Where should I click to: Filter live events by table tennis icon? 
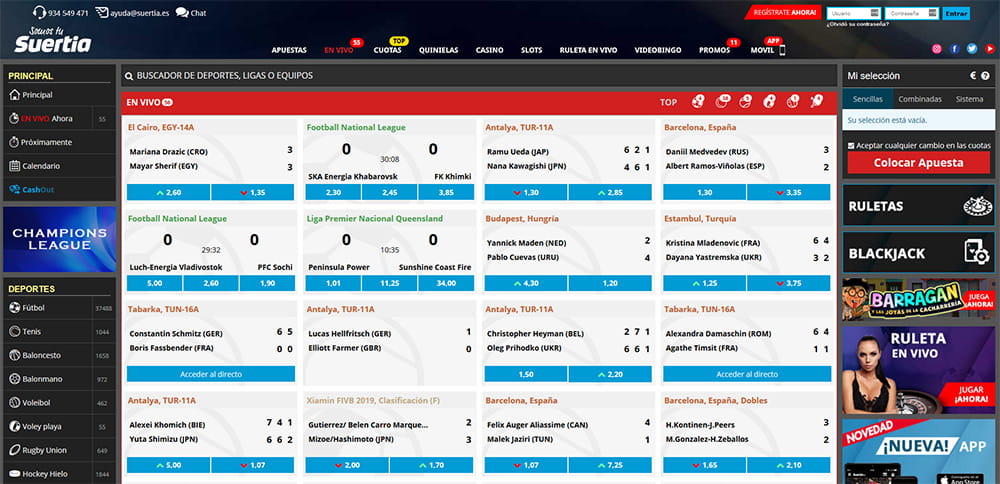(x=817, y=101)
